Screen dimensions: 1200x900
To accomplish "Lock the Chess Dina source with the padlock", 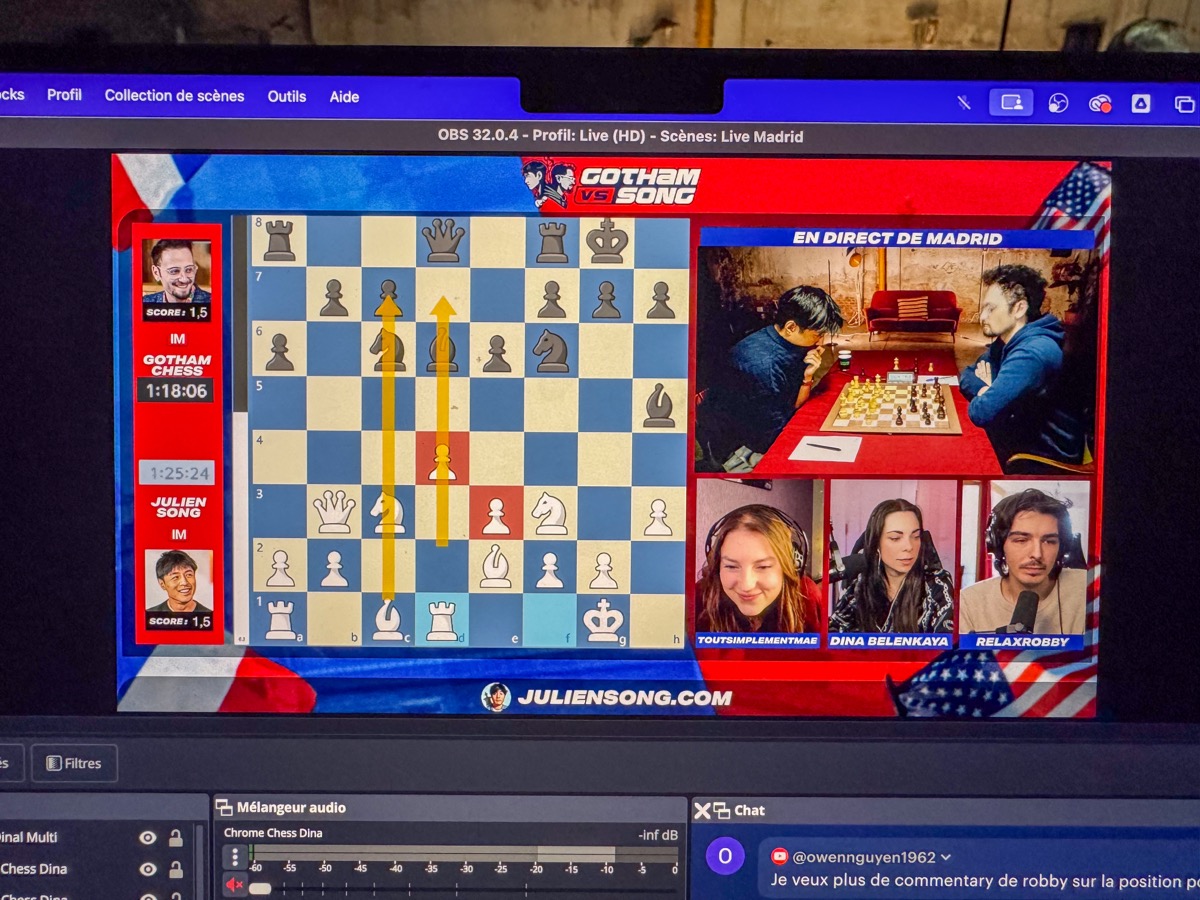I will tap(174, 869).
